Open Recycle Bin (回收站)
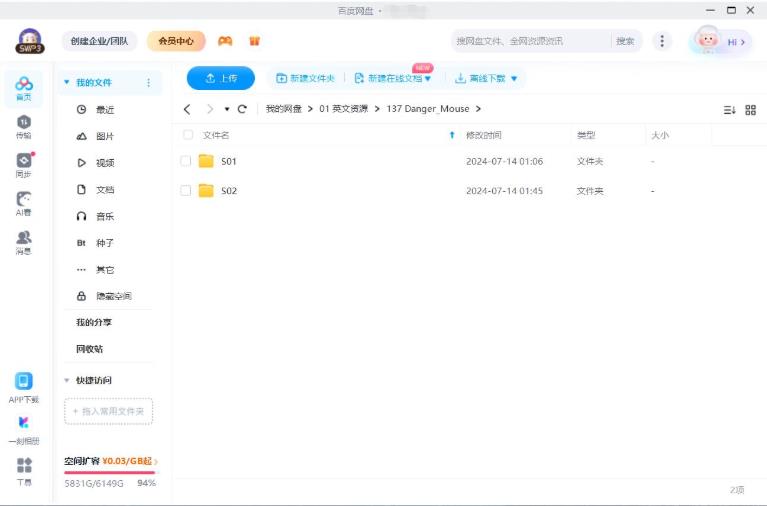The height and width of the screenshot is (506, 767). (90, 349)
